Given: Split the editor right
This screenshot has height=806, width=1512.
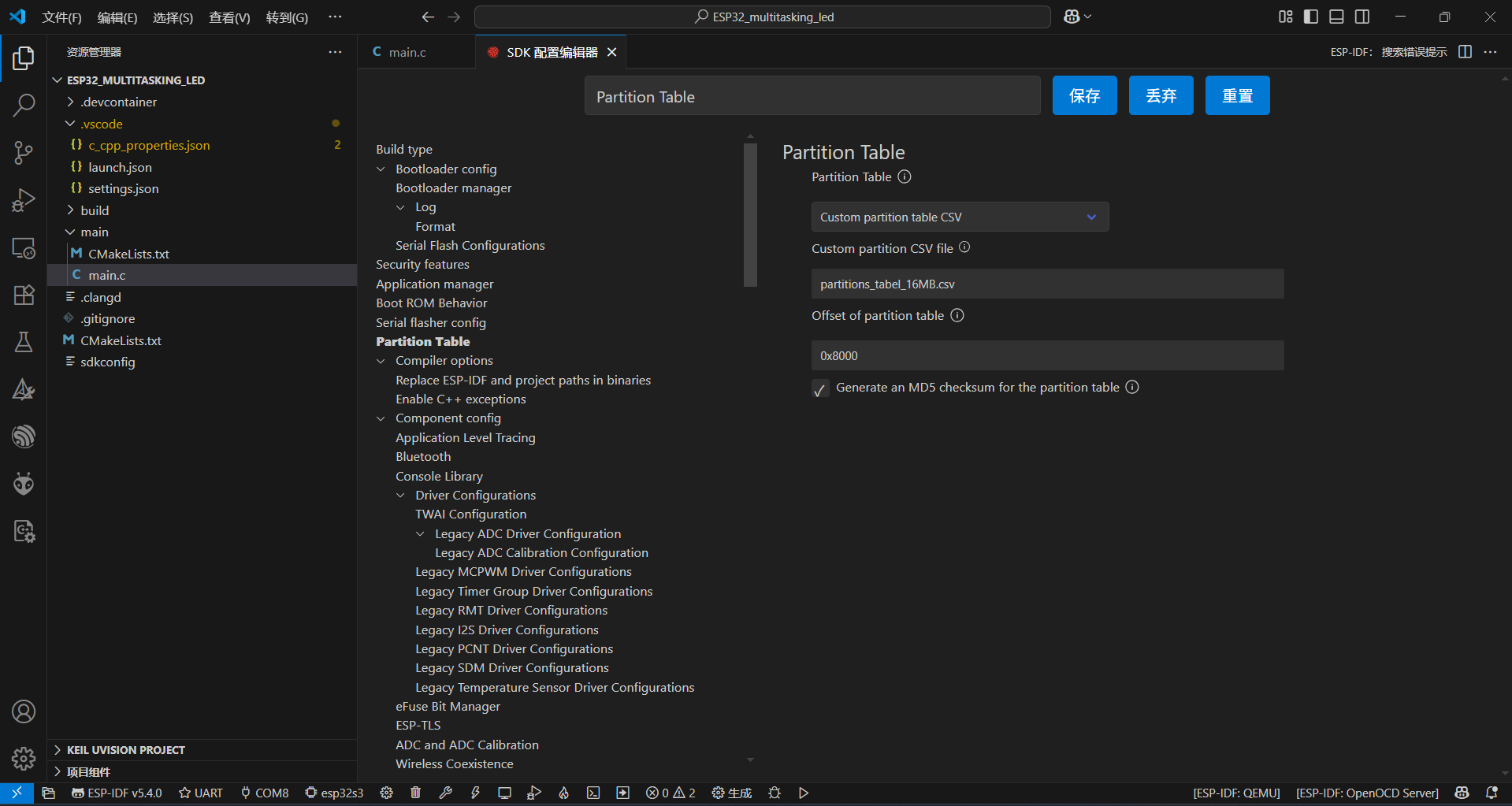Looking at the screenshot, I should pos(1465,52).
